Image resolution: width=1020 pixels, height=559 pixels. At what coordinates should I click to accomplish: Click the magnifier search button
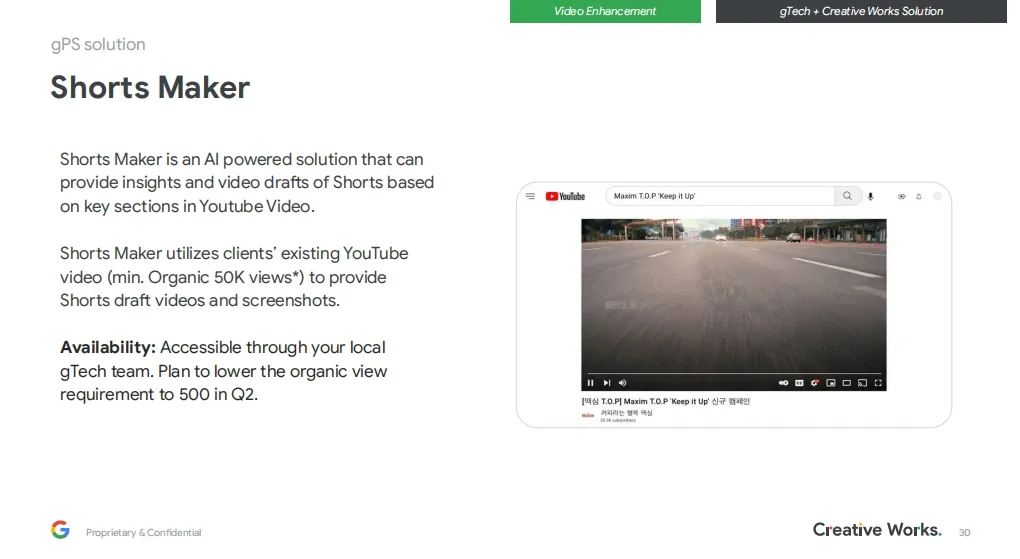(848, 197)
